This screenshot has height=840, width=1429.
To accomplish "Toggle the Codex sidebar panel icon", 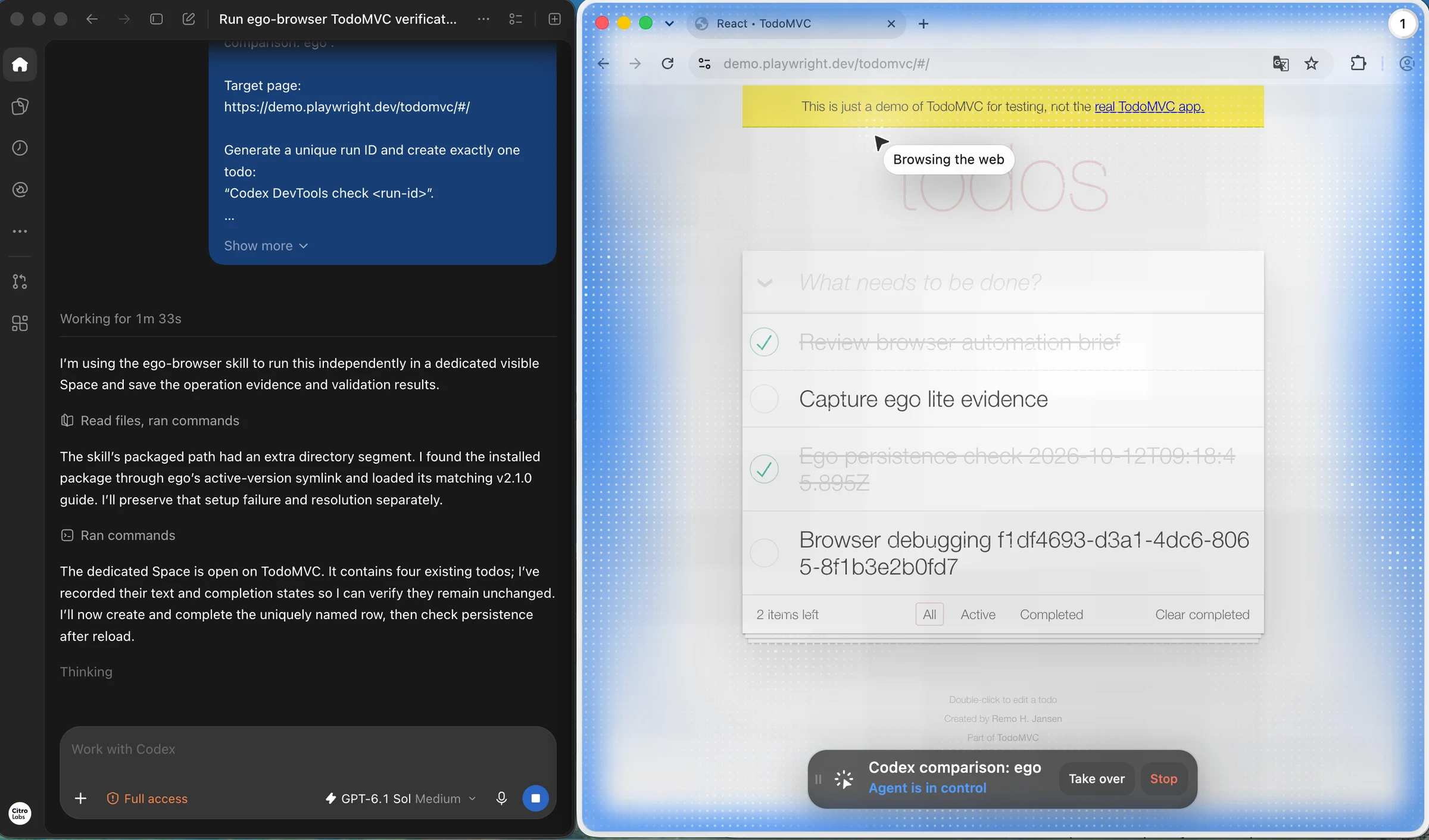I will click(156, 19).
